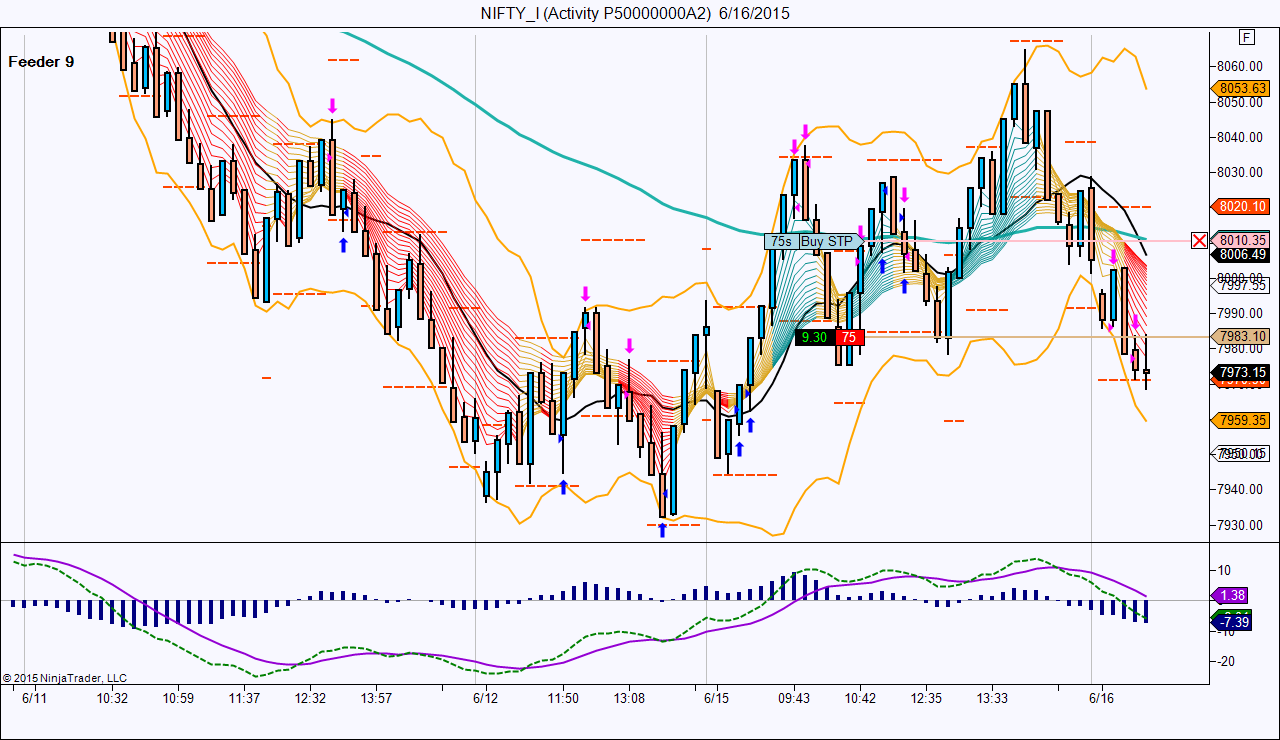
Task: Select the Buy STP order label
Action: tap(827, 241)
